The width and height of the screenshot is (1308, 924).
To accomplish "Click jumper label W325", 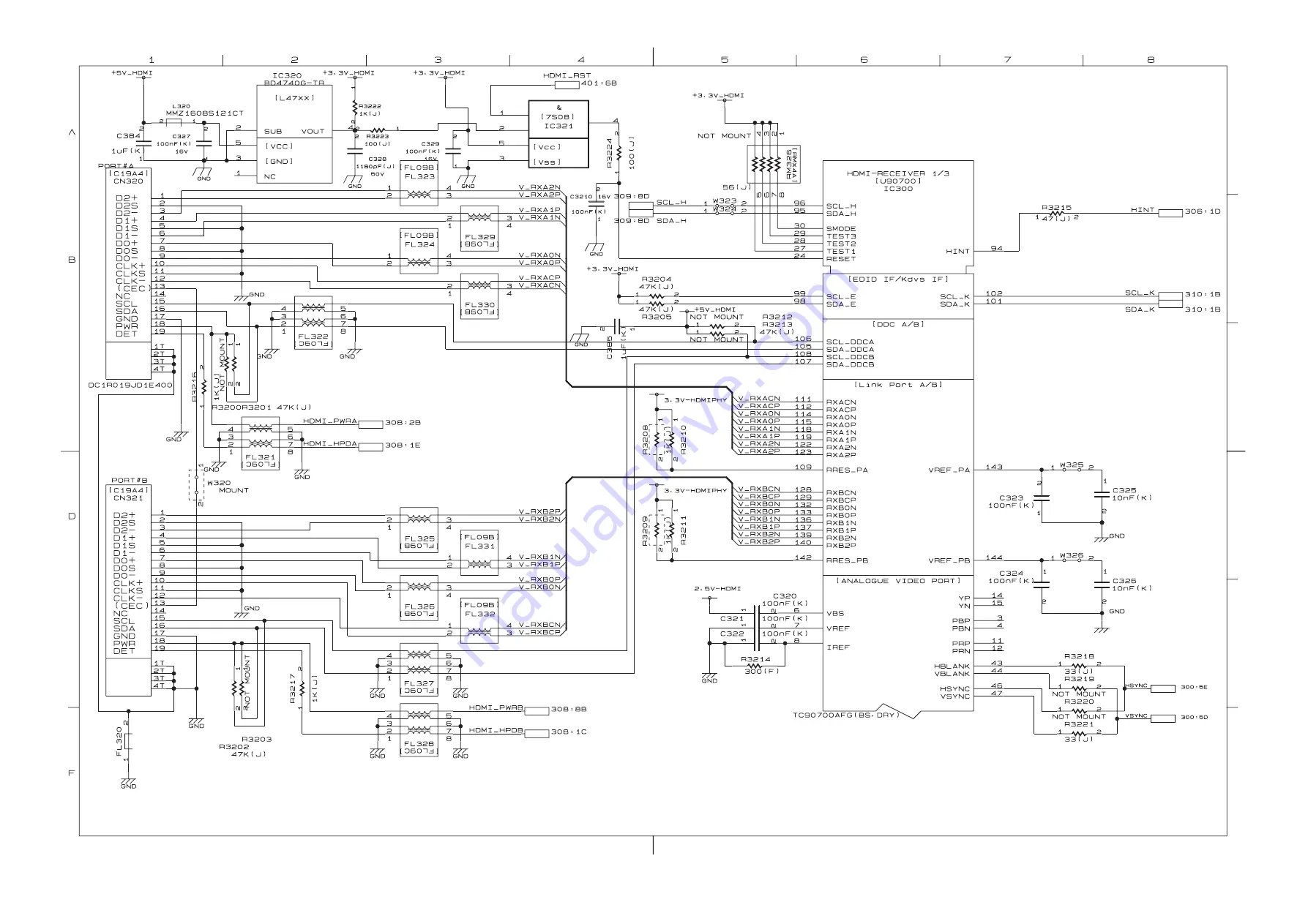I will 1072,465.
